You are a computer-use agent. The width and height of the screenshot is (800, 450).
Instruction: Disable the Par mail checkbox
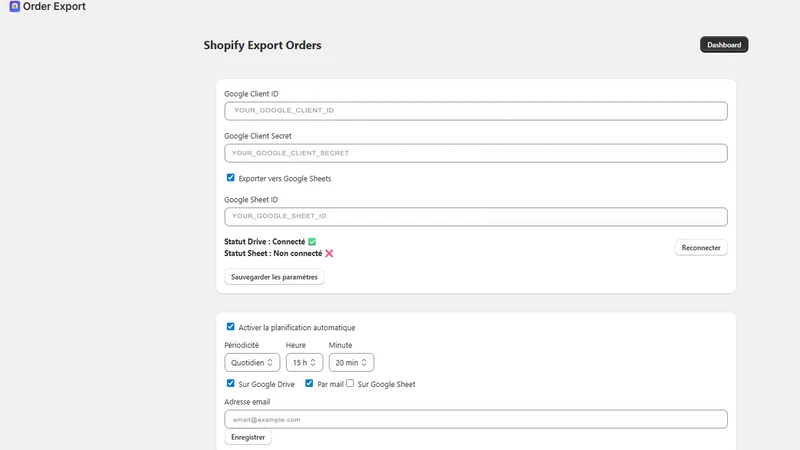tap(309, 383)
